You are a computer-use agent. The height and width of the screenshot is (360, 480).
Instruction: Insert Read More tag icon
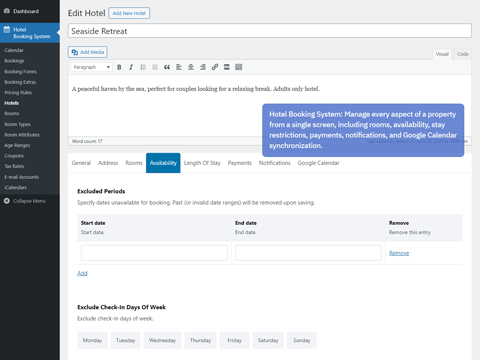point(227,67)
